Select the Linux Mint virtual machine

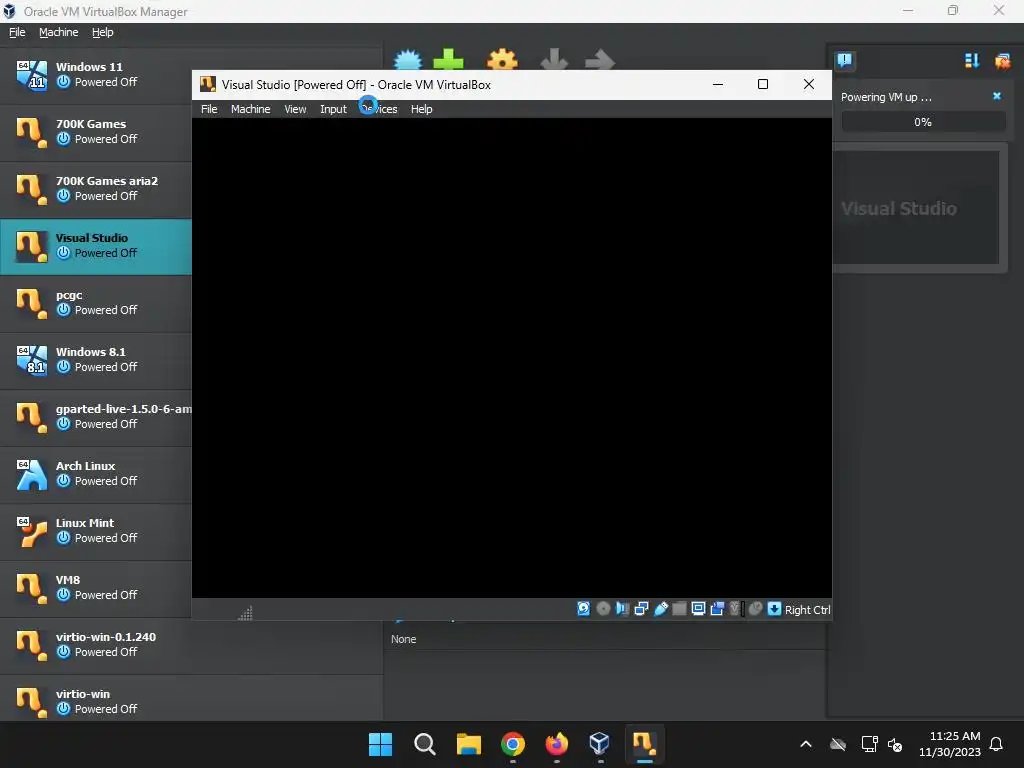(x=96, y=531)
